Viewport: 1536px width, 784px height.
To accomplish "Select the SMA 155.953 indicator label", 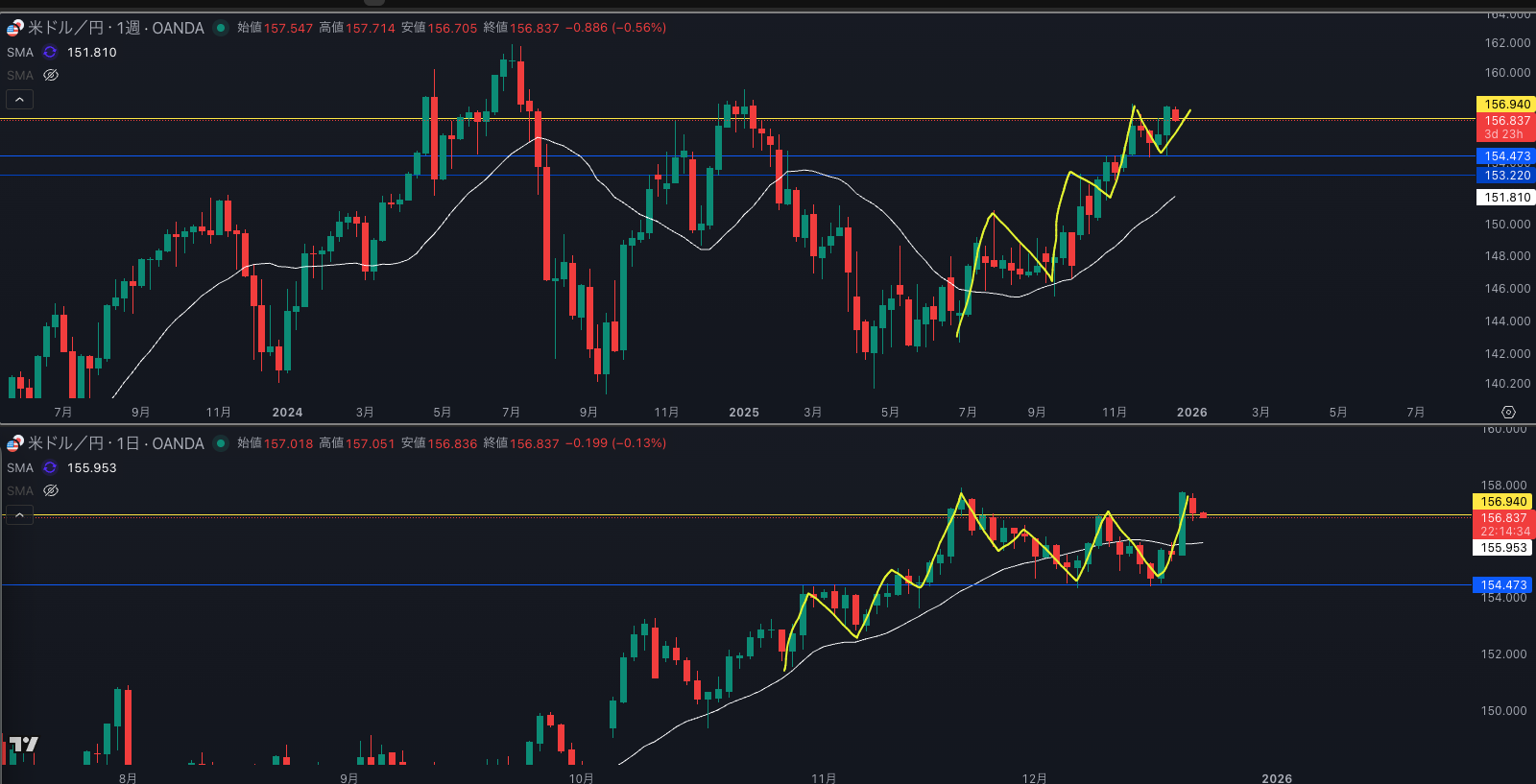I will 20,467.
